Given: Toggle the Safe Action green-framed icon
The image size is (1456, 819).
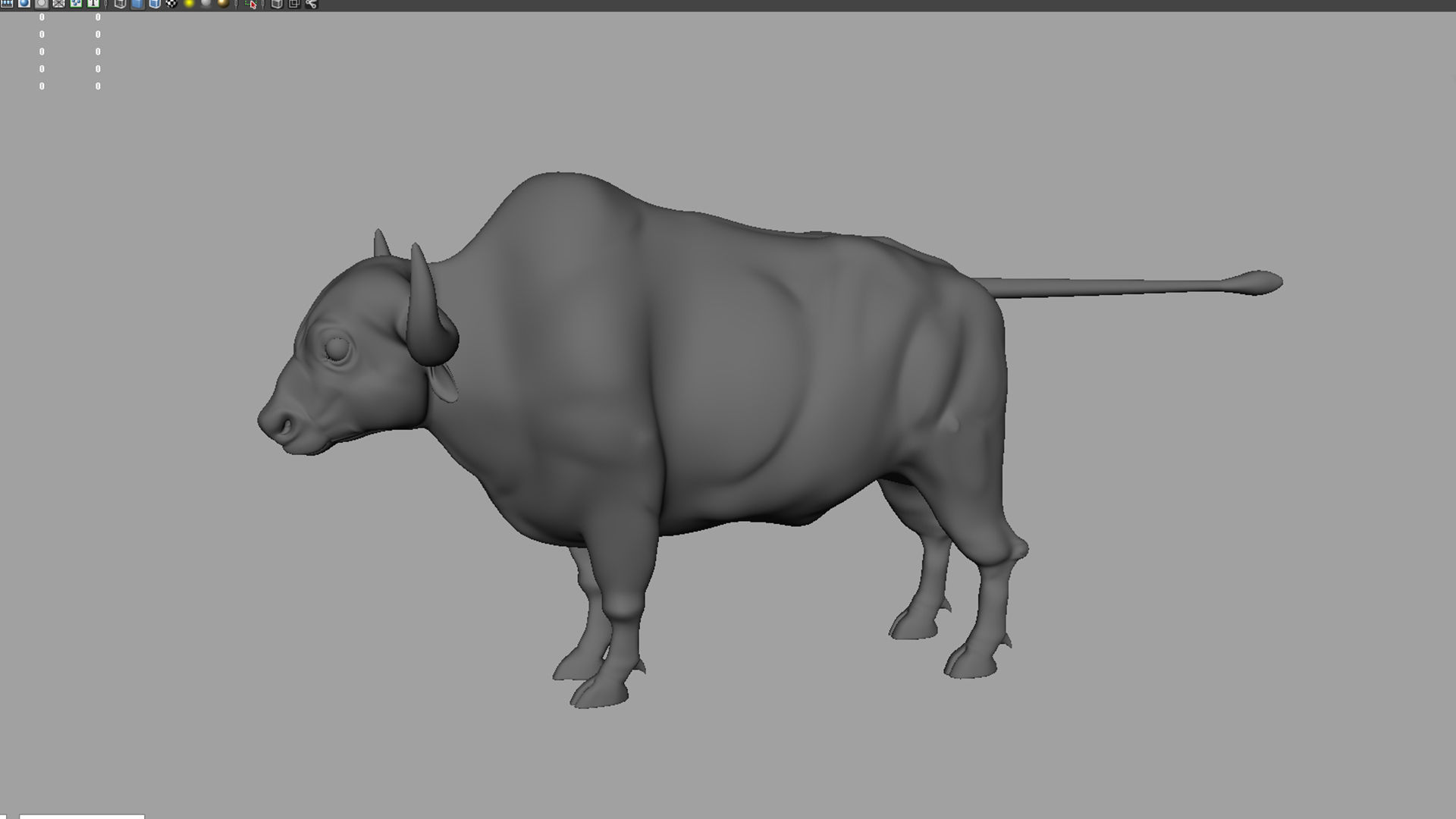Looking at the screenshot, I should (76, 3).
